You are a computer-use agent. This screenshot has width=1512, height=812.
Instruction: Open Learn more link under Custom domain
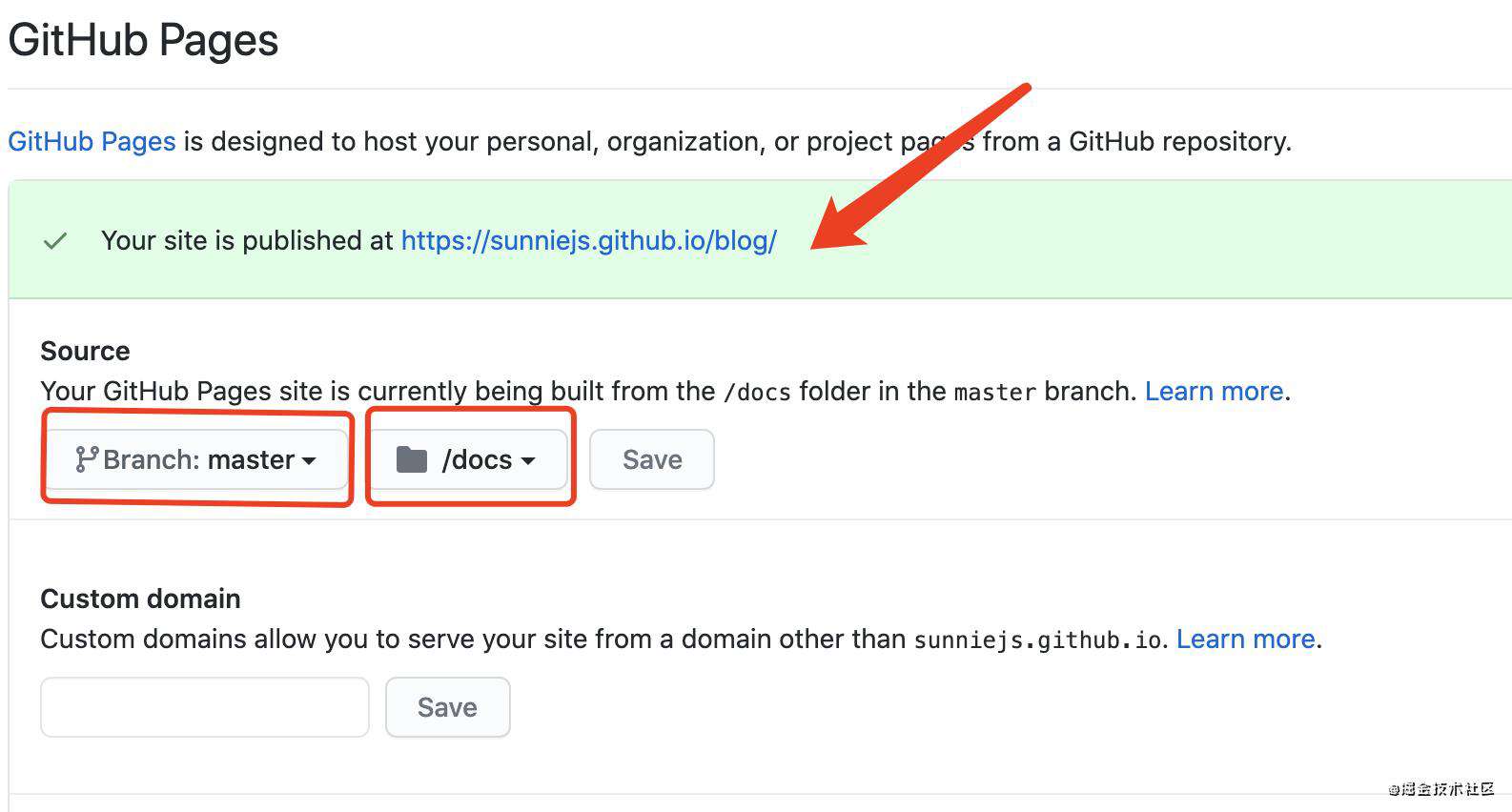coord(1245,639)
